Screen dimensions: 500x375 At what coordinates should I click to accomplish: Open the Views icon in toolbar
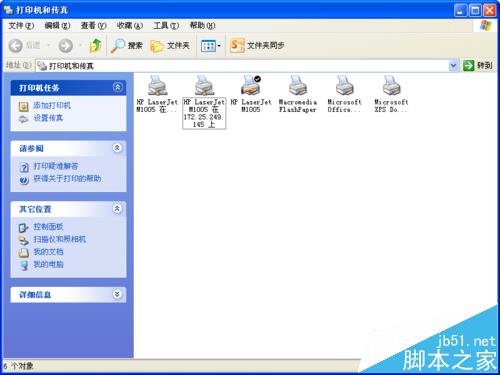click(x=208, y=46)
